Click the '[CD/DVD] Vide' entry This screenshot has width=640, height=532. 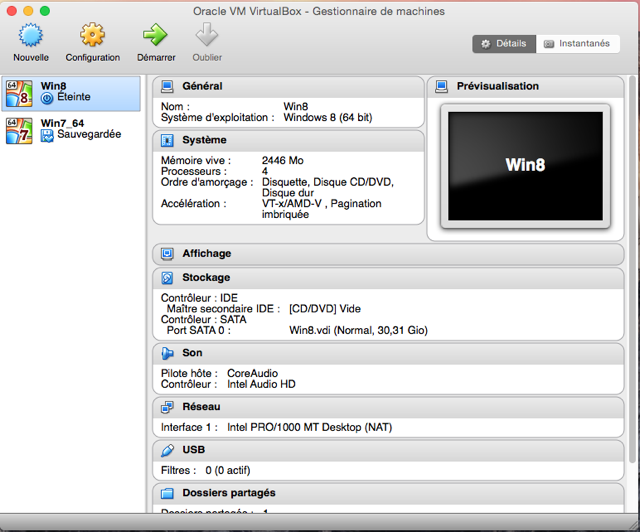[325, 309]
